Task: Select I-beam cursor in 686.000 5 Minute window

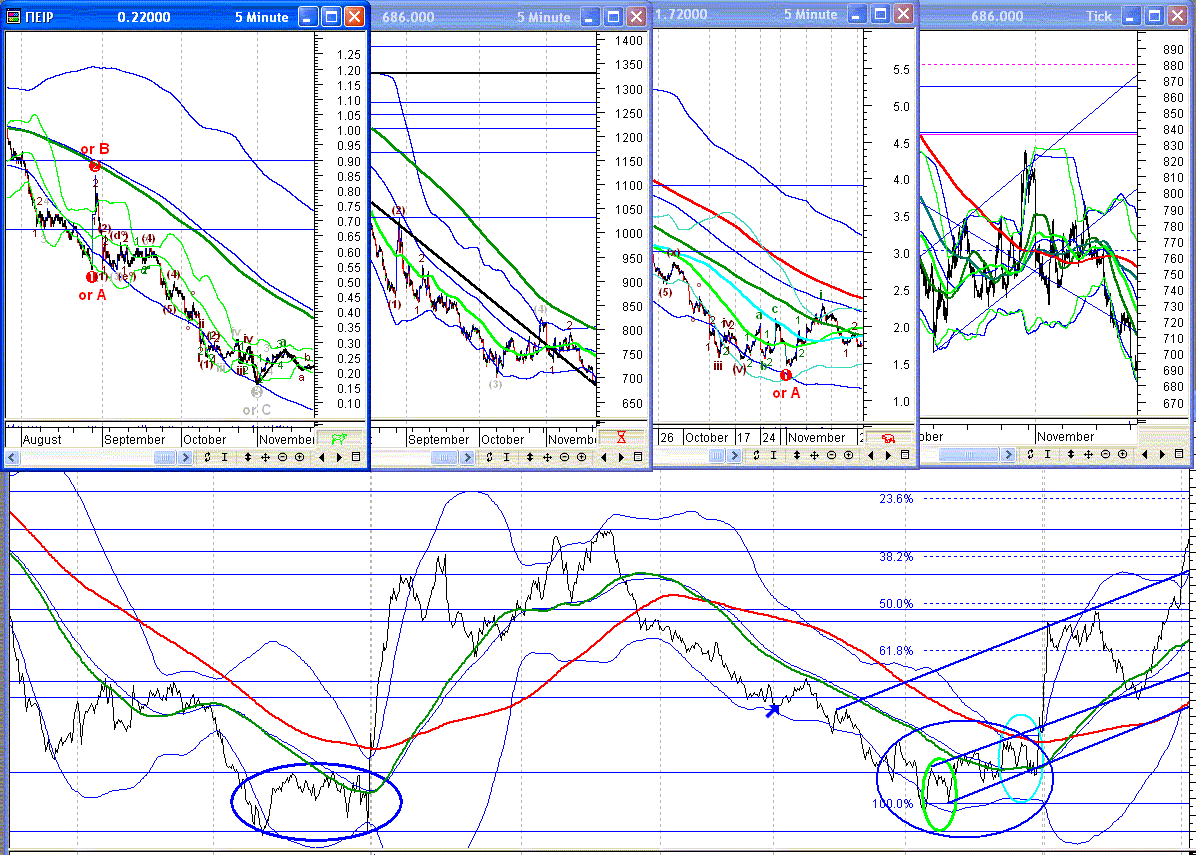Action: [x=507, y=457]
